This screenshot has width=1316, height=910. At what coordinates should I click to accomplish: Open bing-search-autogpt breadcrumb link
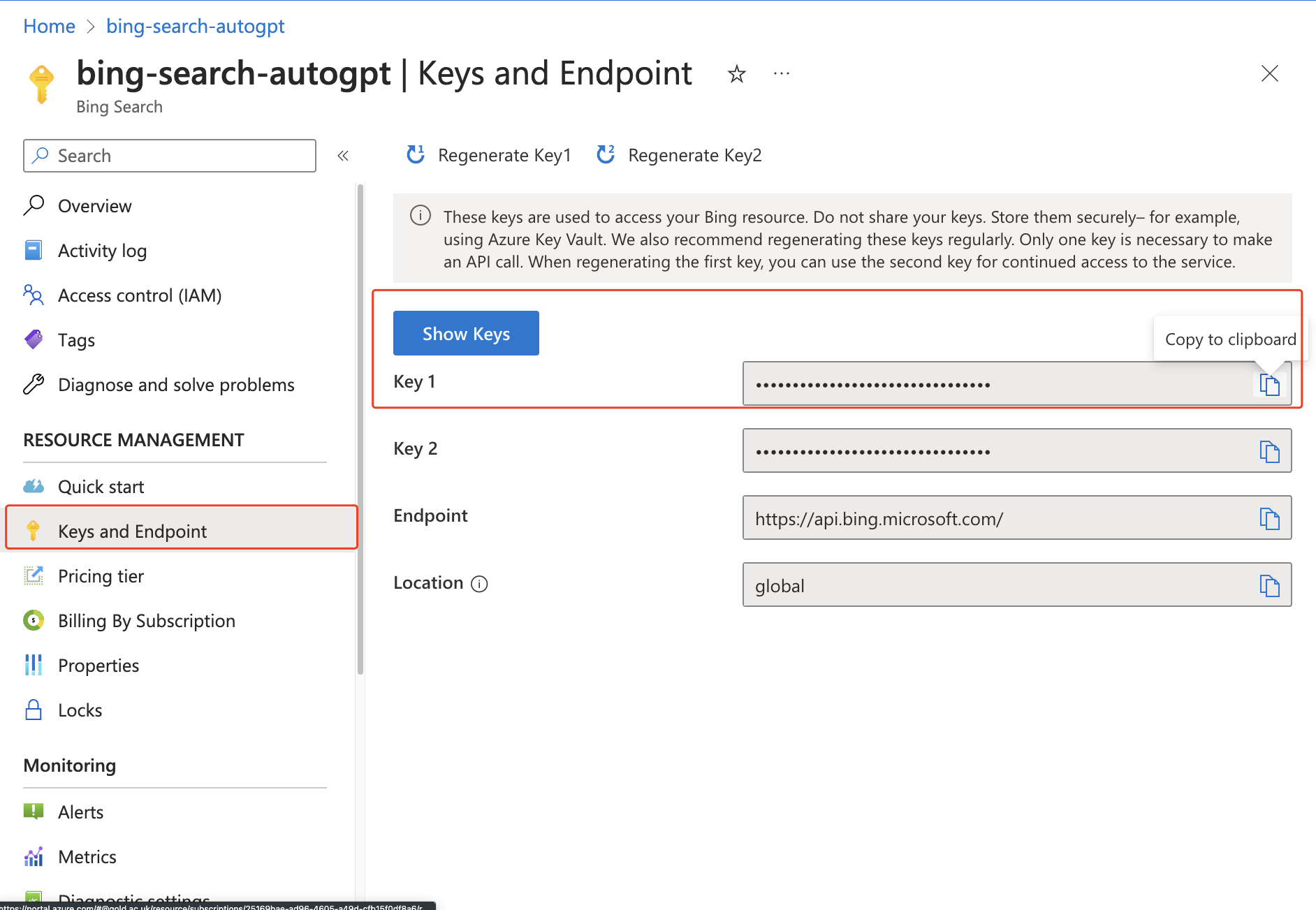(x=196, y=26)
